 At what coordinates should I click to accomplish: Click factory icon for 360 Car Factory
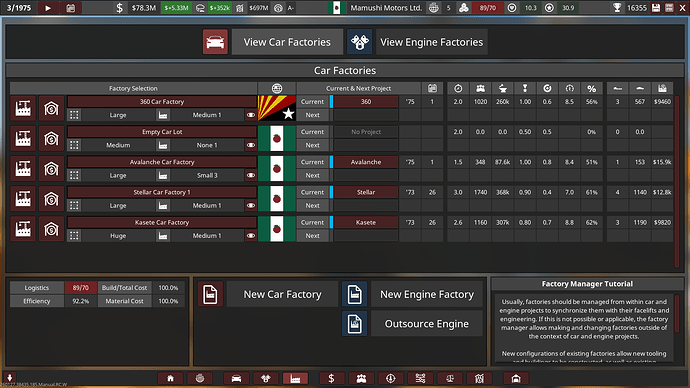pyautogui.click(x=23, y=108)
